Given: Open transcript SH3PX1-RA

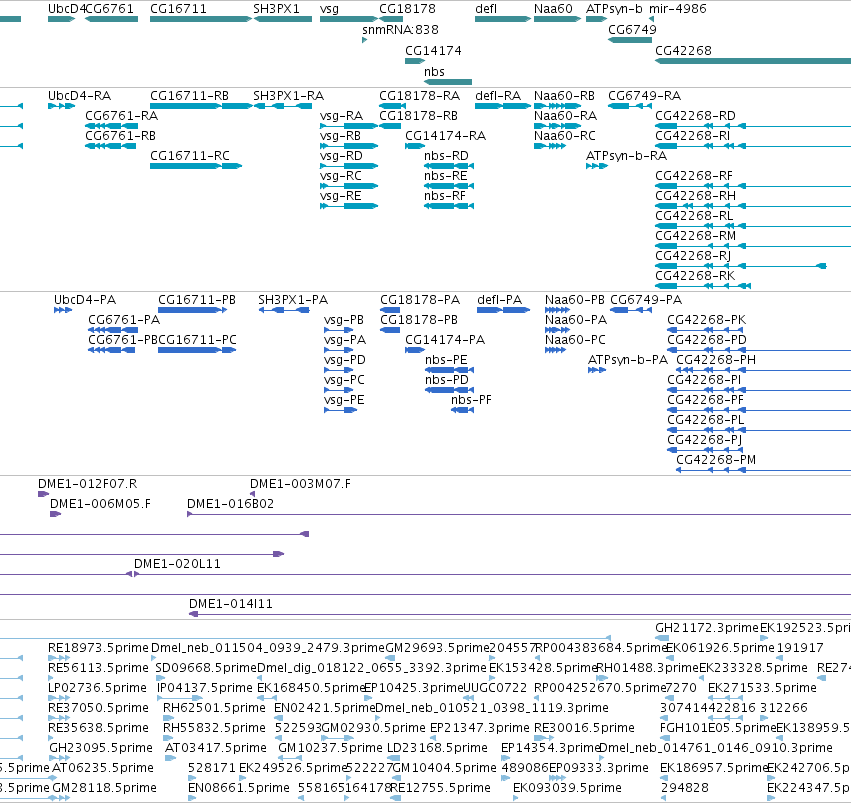Looking at the screenshot, I should tap(288, 95).
